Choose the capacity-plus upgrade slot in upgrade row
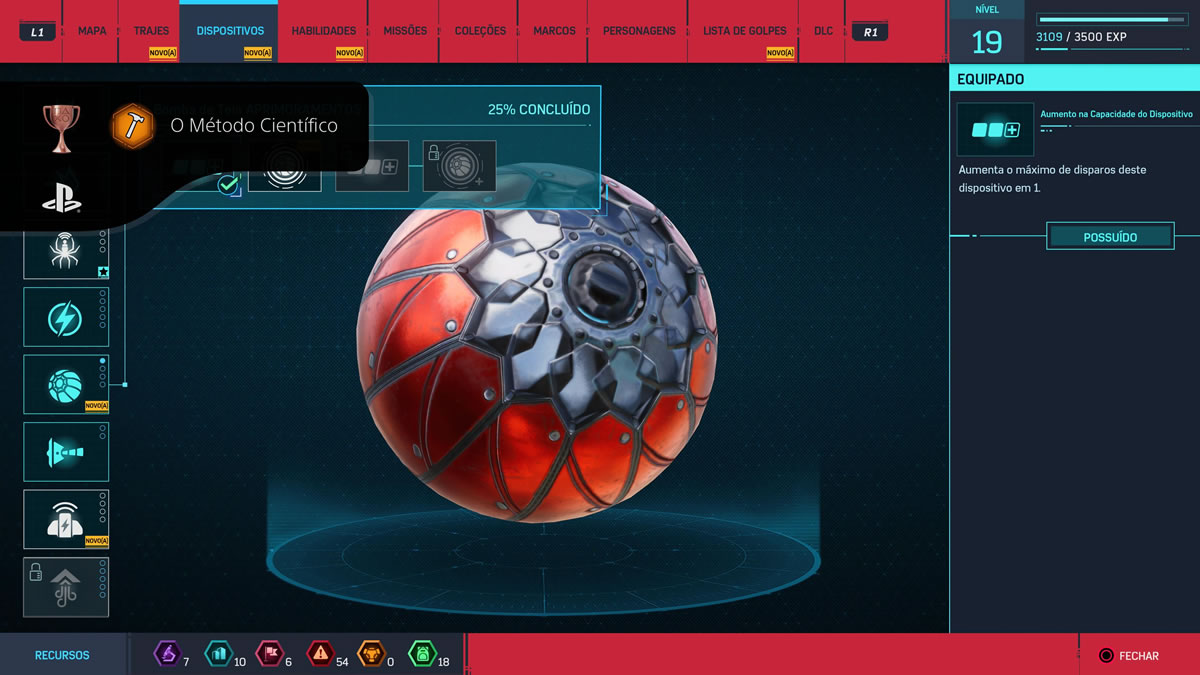This screenshot has width=1200, height=675. [x=372, y=166]
